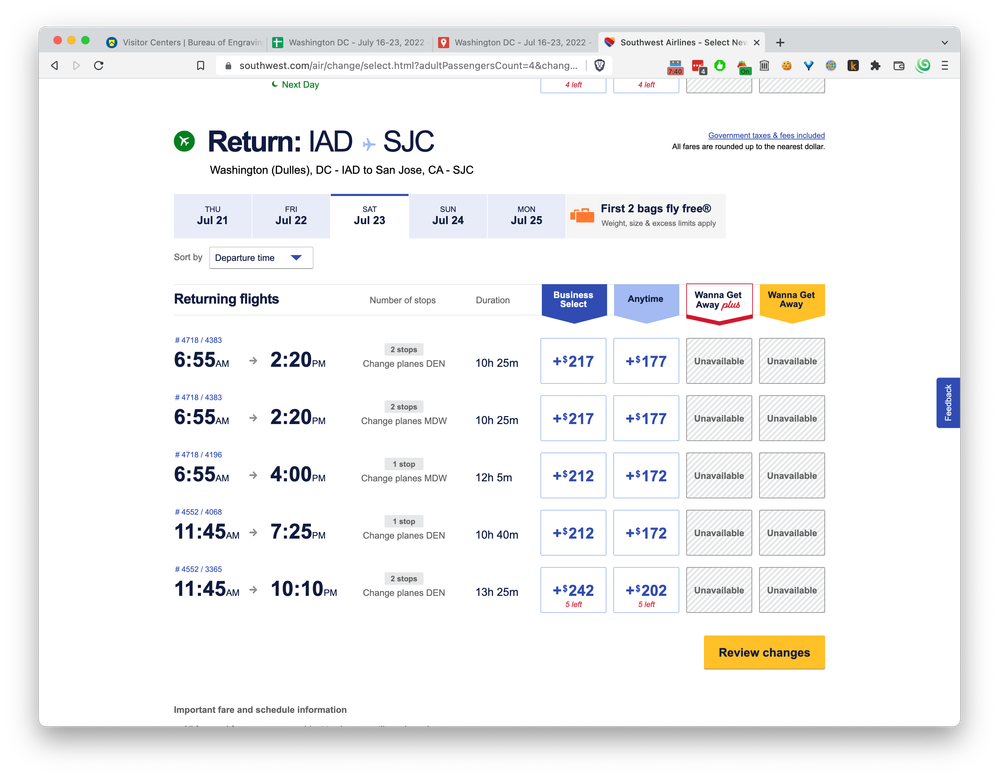Screen dimensions: 999x778
Task: Click the trash can extension icon
Action: (765, 65)
